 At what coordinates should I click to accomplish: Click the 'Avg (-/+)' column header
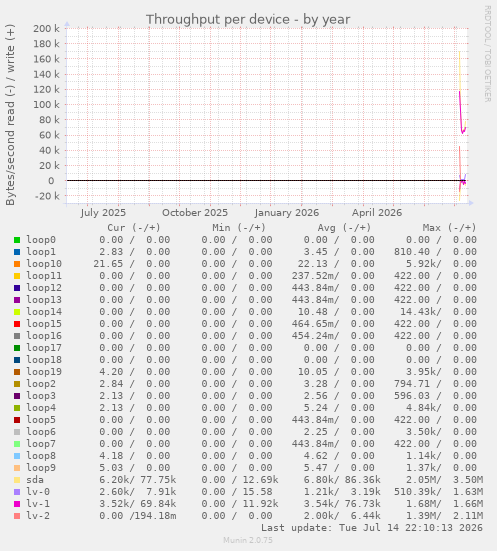pyautogui.click(x=344, y=228)
